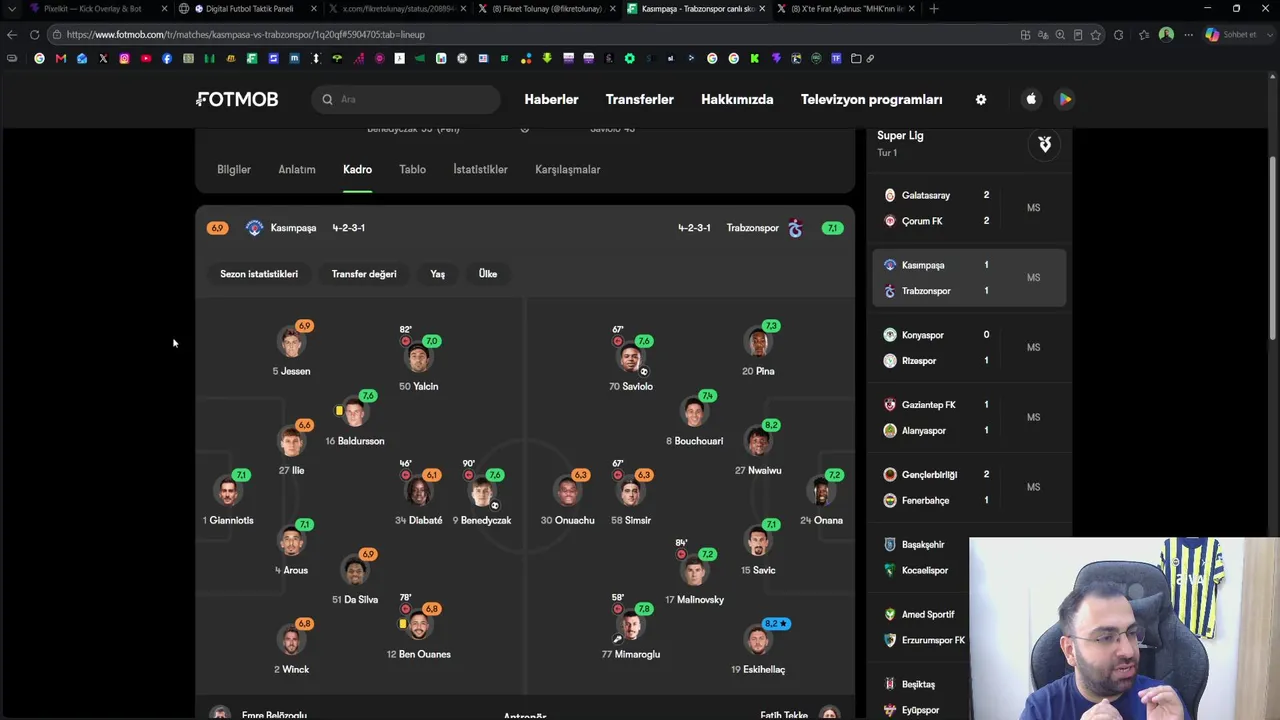Viewport: 1280px width, 720px height.
Task: Reload the page with the refresh icon
Action: click(x=34, y=34)
